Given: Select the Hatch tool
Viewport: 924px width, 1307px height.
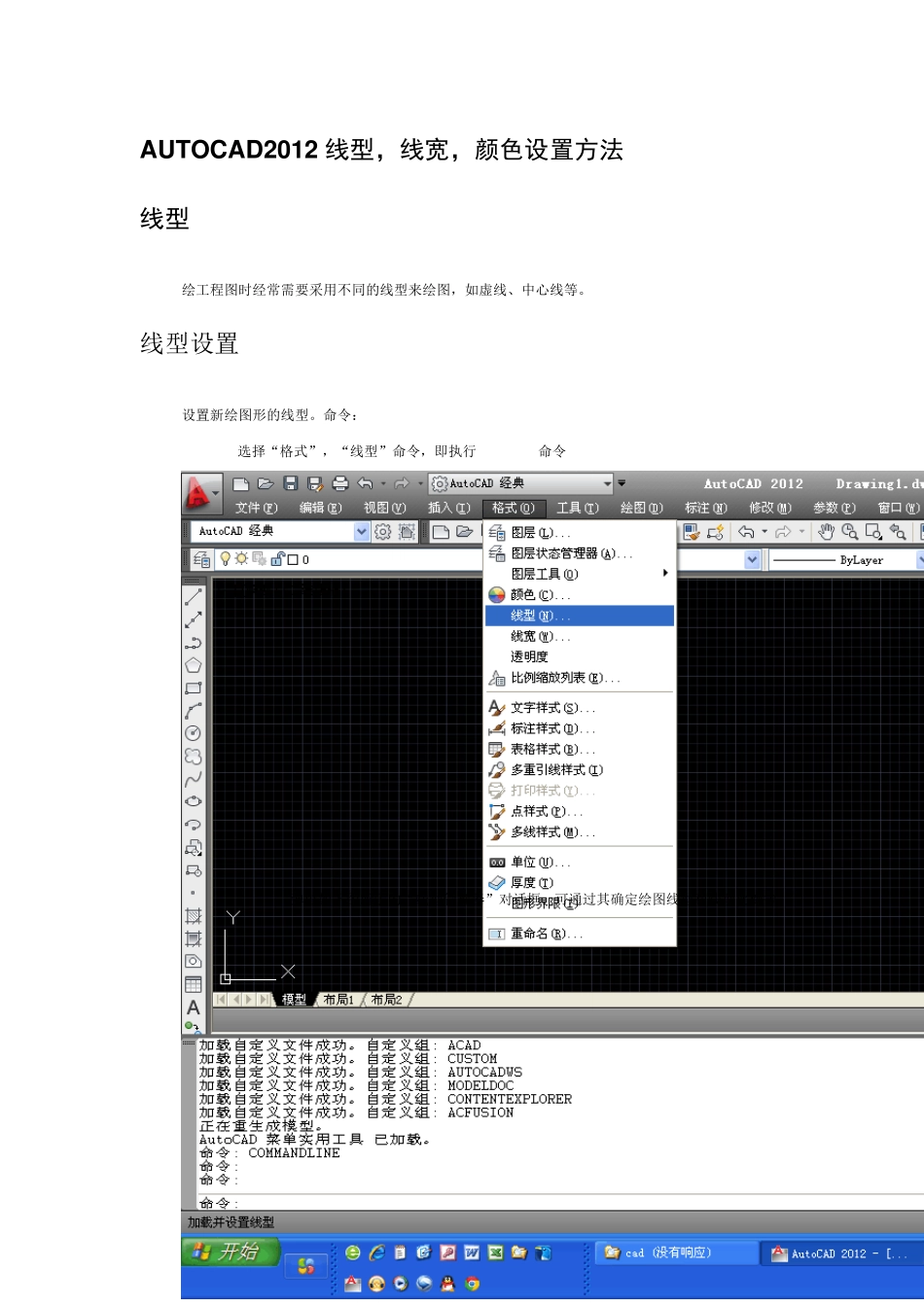Looking at the screenshot, I should (x=194, y=916).
